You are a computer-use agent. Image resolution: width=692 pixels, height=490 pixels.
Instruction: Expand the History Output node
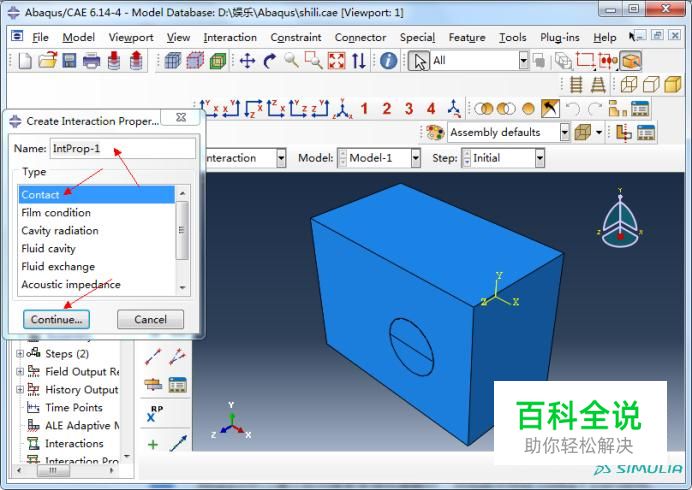point(19,390)
